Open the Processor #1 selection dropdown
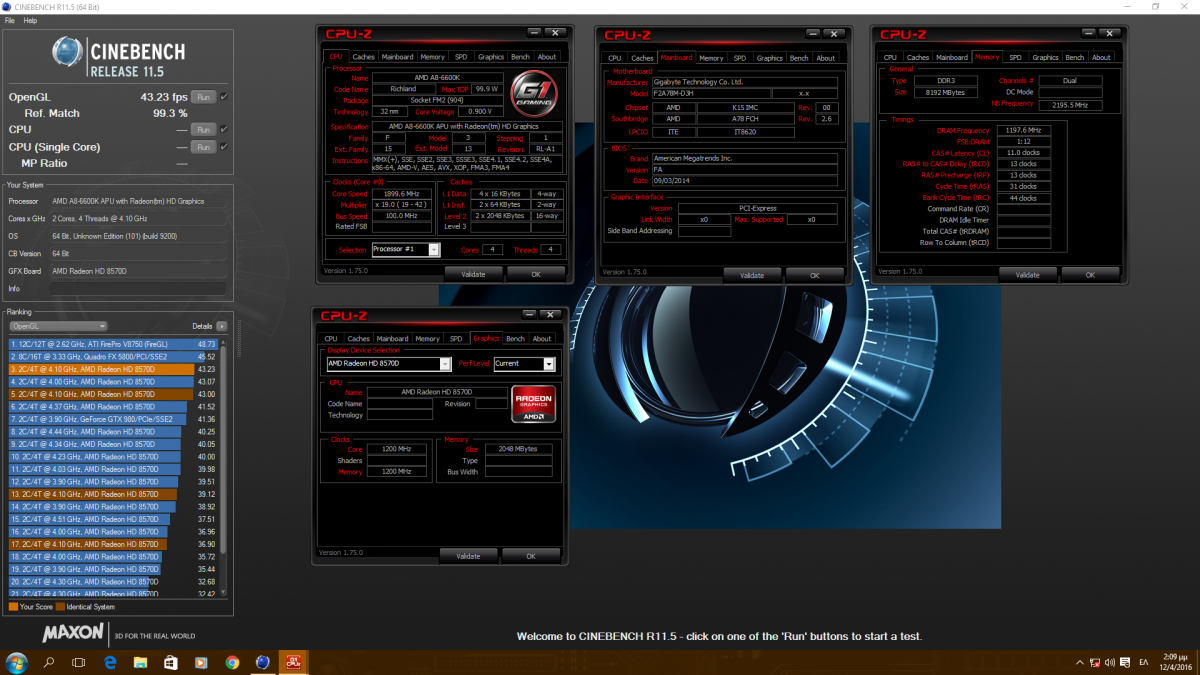Image resolution: width=1200 pixels, height=675 pixels. click(405, 249)
